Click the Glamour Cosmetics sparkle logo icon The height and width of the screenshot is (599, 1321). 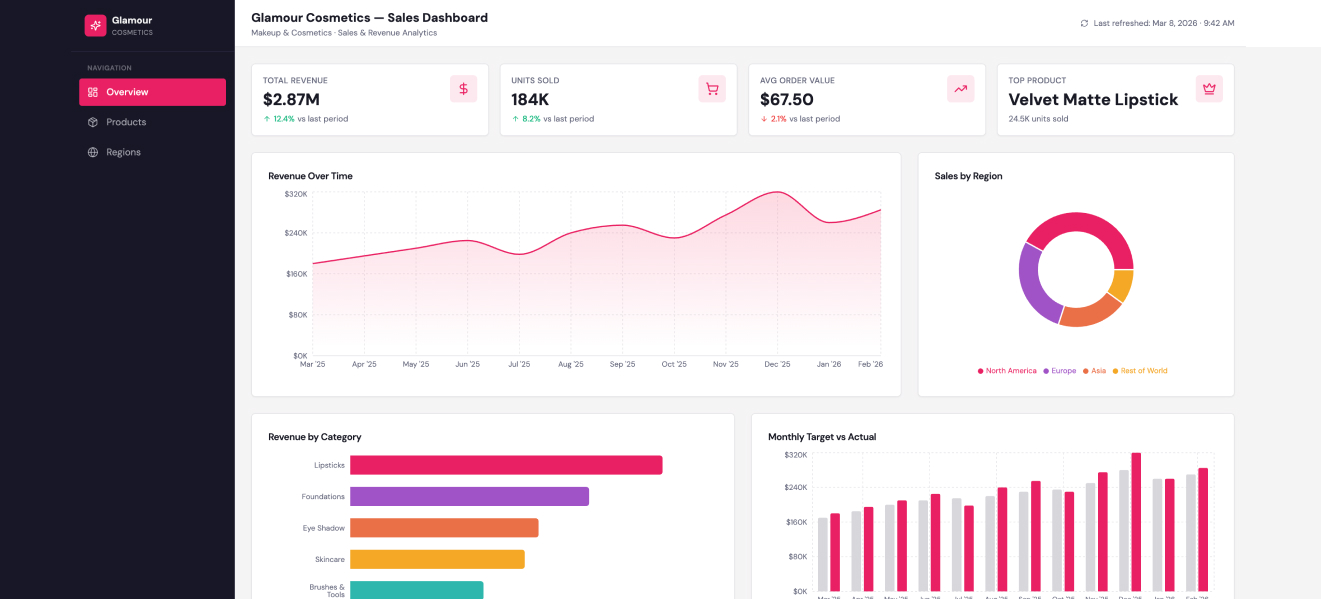(95, 24)
